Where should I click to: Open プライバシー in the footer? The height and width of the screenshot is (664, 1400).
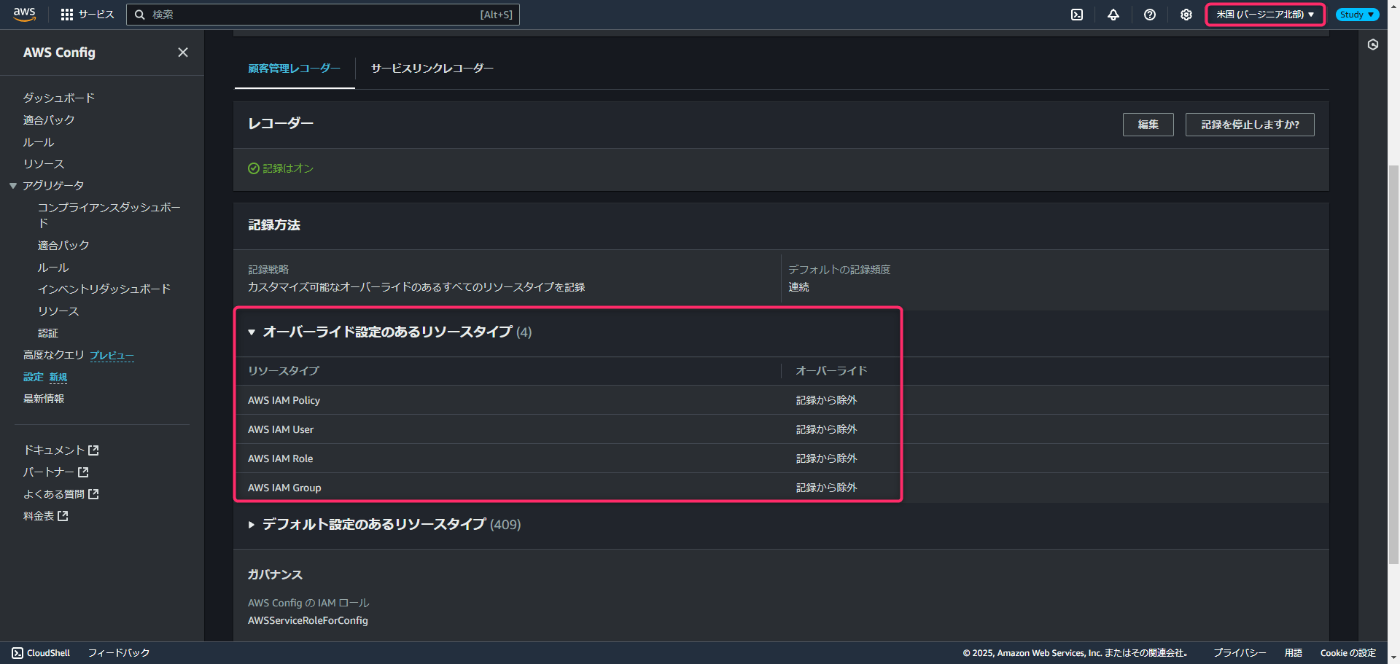1240,653
